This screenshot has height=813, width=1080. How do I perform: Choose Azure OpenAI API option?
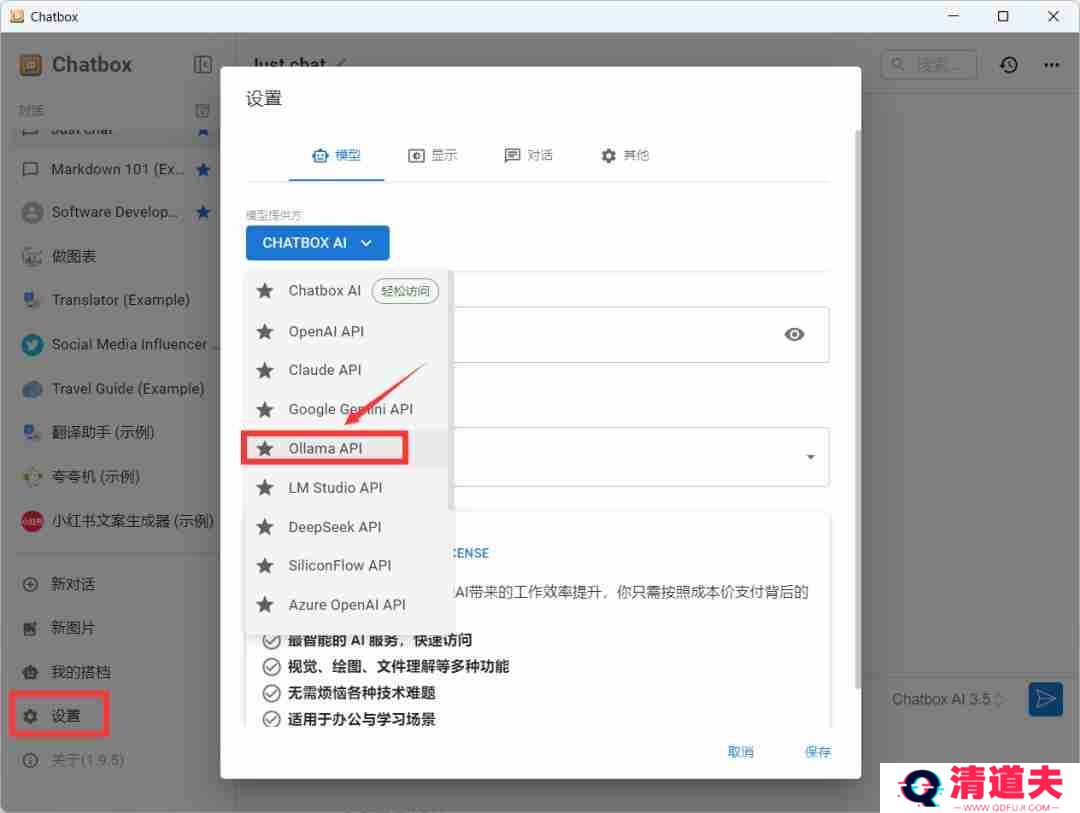pyautogui.click(x=346, y=605)
